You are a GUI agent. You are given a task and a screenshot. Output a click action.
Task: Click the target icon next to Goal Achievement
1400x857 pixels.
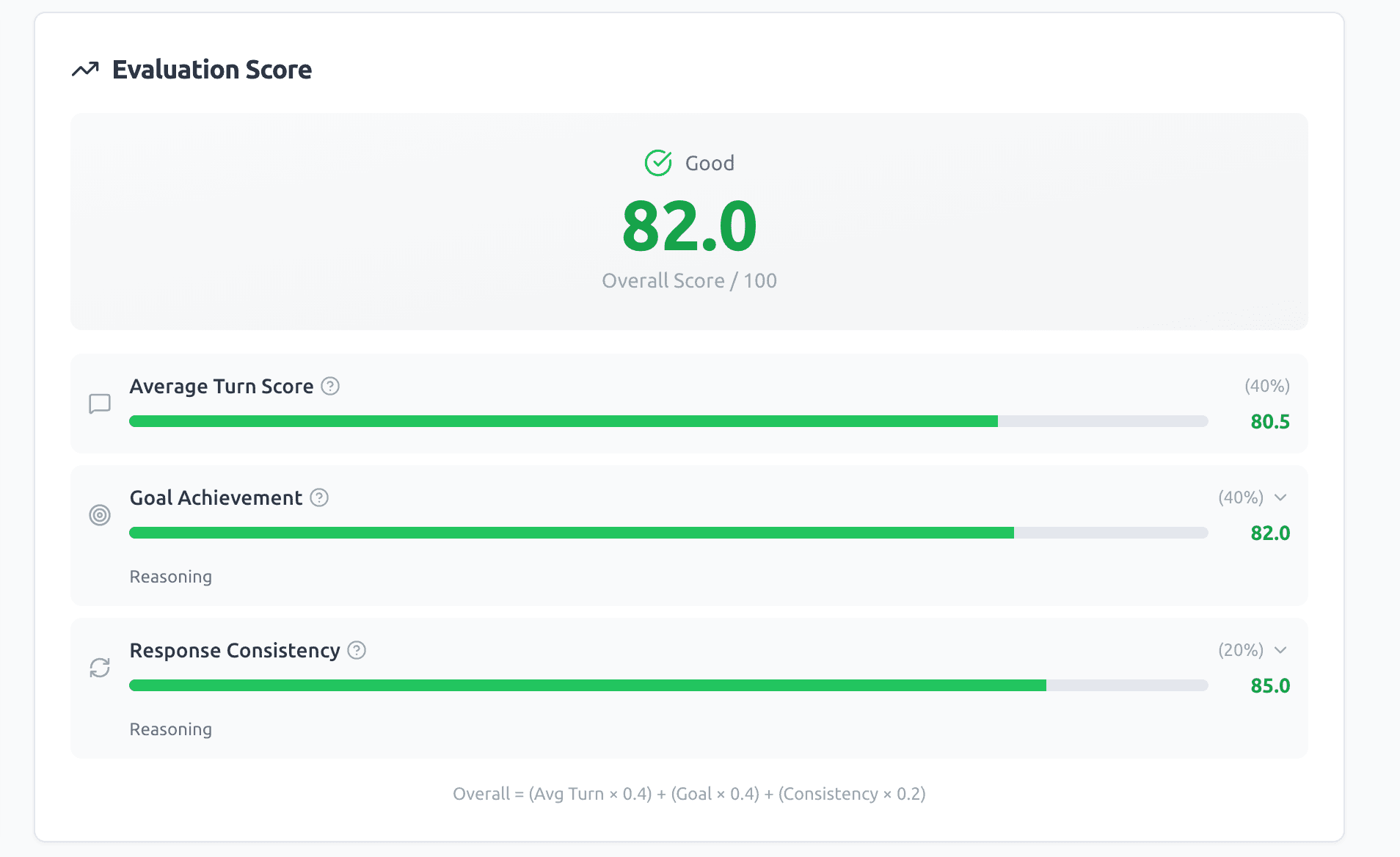pos(100,515)
